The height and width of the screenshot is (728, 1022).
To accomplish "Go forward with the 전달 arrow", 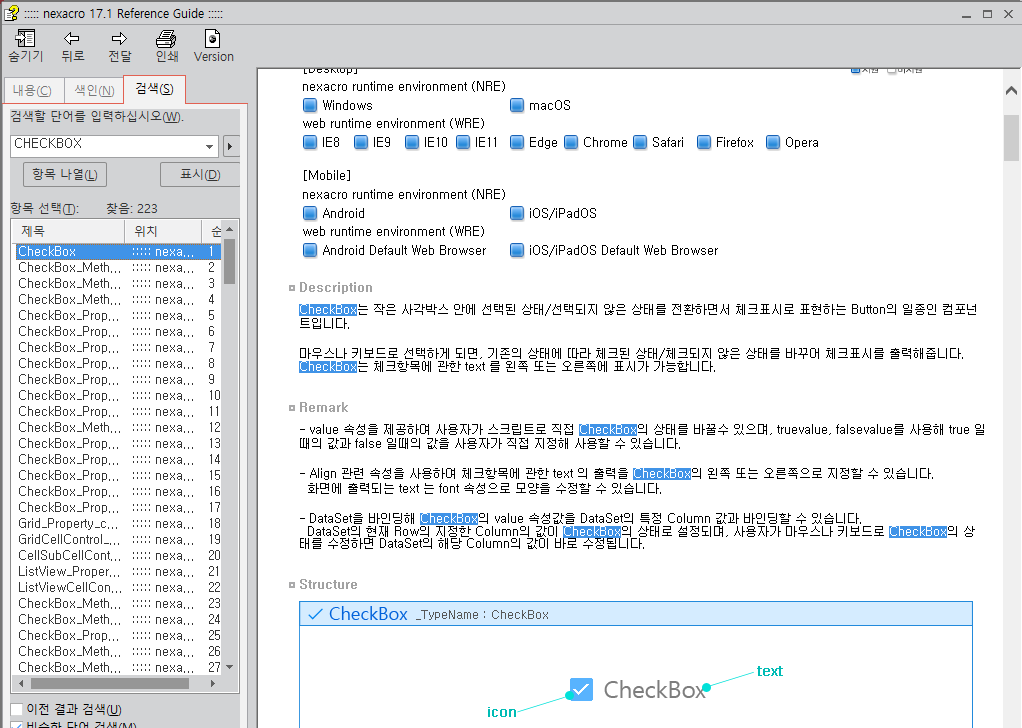I will click(119, 45).
